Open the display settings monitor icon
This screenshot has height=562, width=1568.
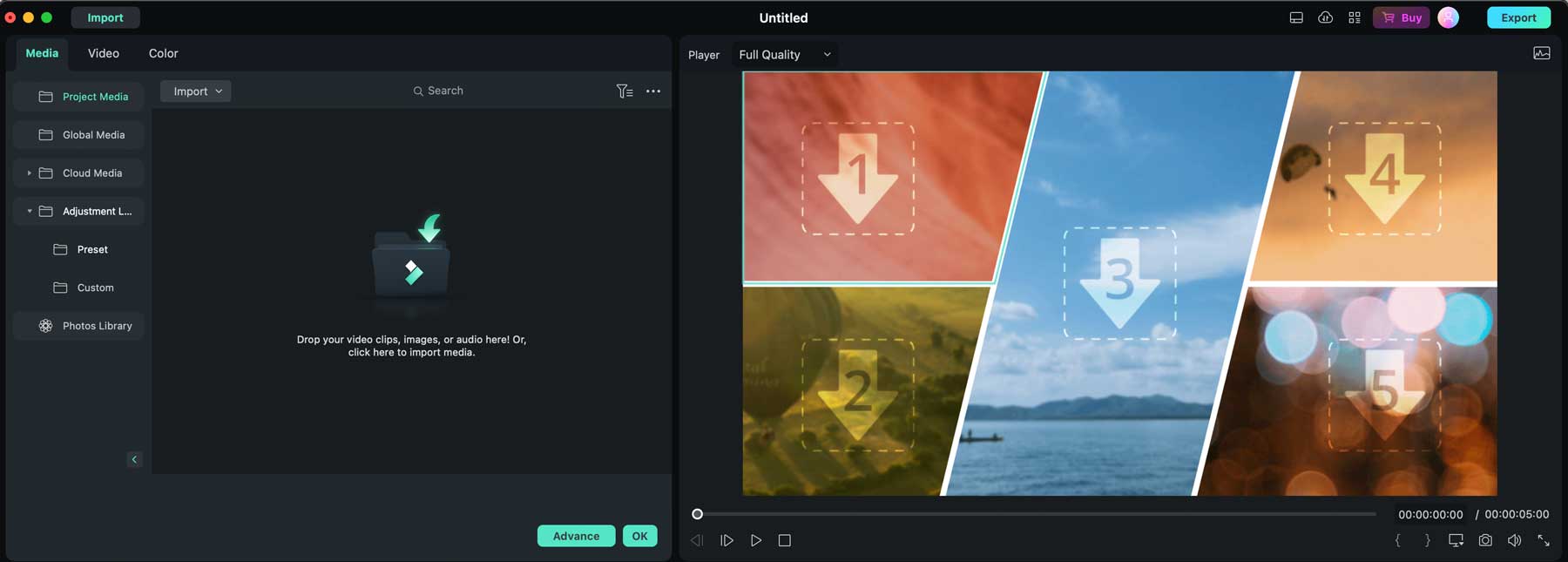(1456, 540)
